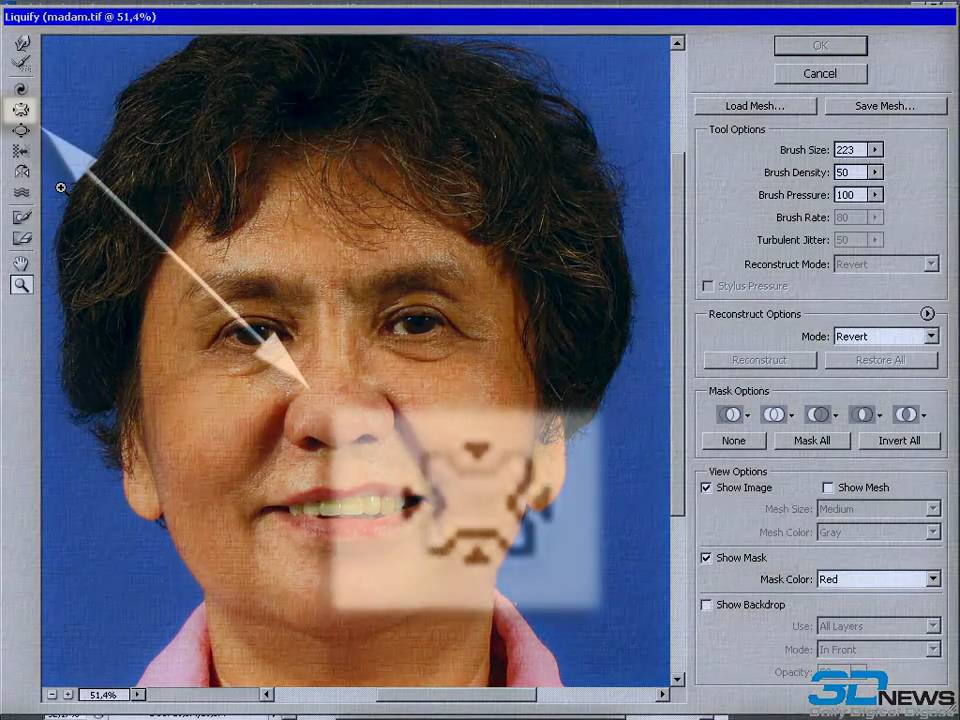Click the Invert Selection mask icon
Image resolution: width=960 pixels, height=720 pixels.
pos(909,414)
